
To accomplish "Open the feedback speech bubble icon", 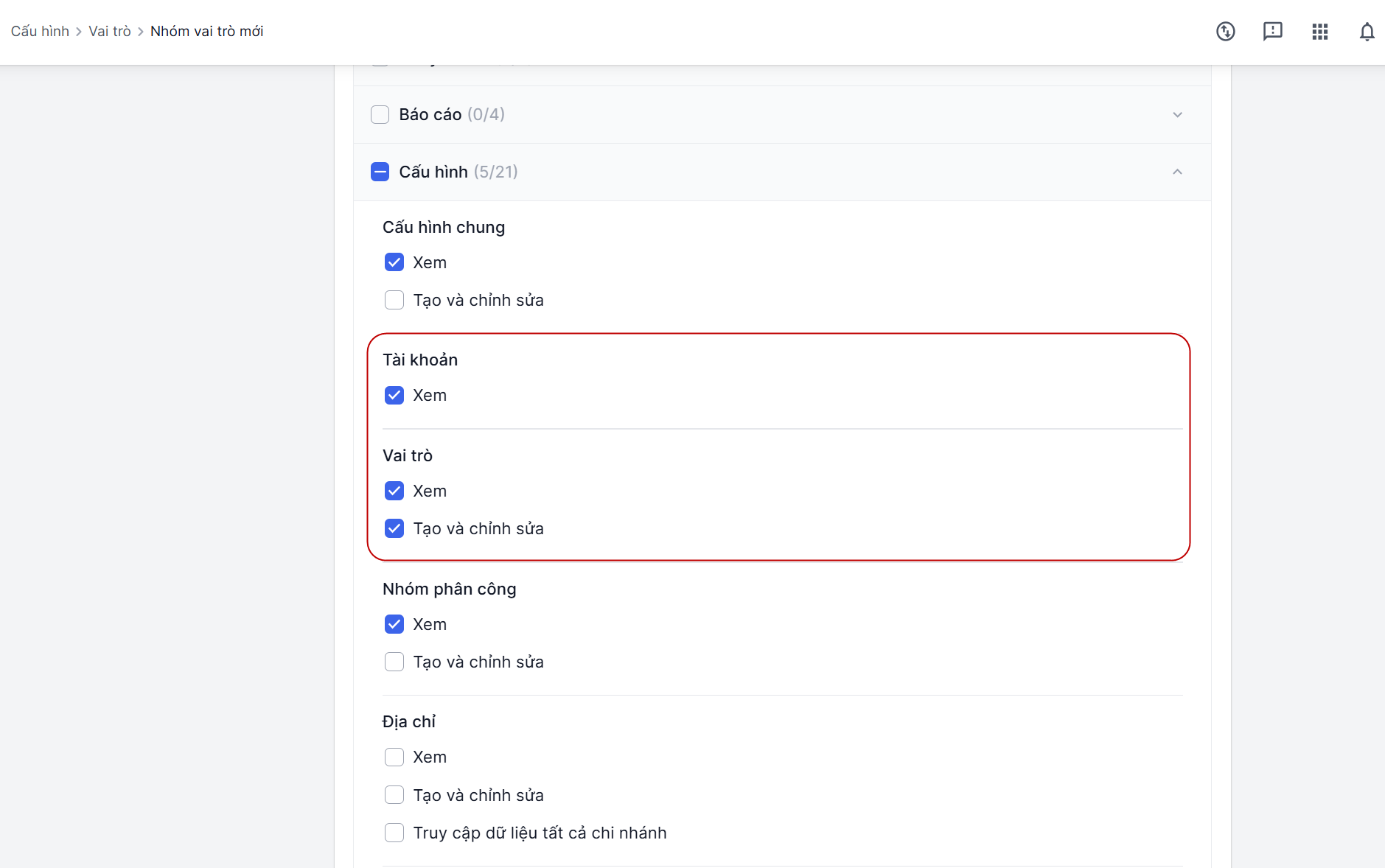I will click(1272, 32).
